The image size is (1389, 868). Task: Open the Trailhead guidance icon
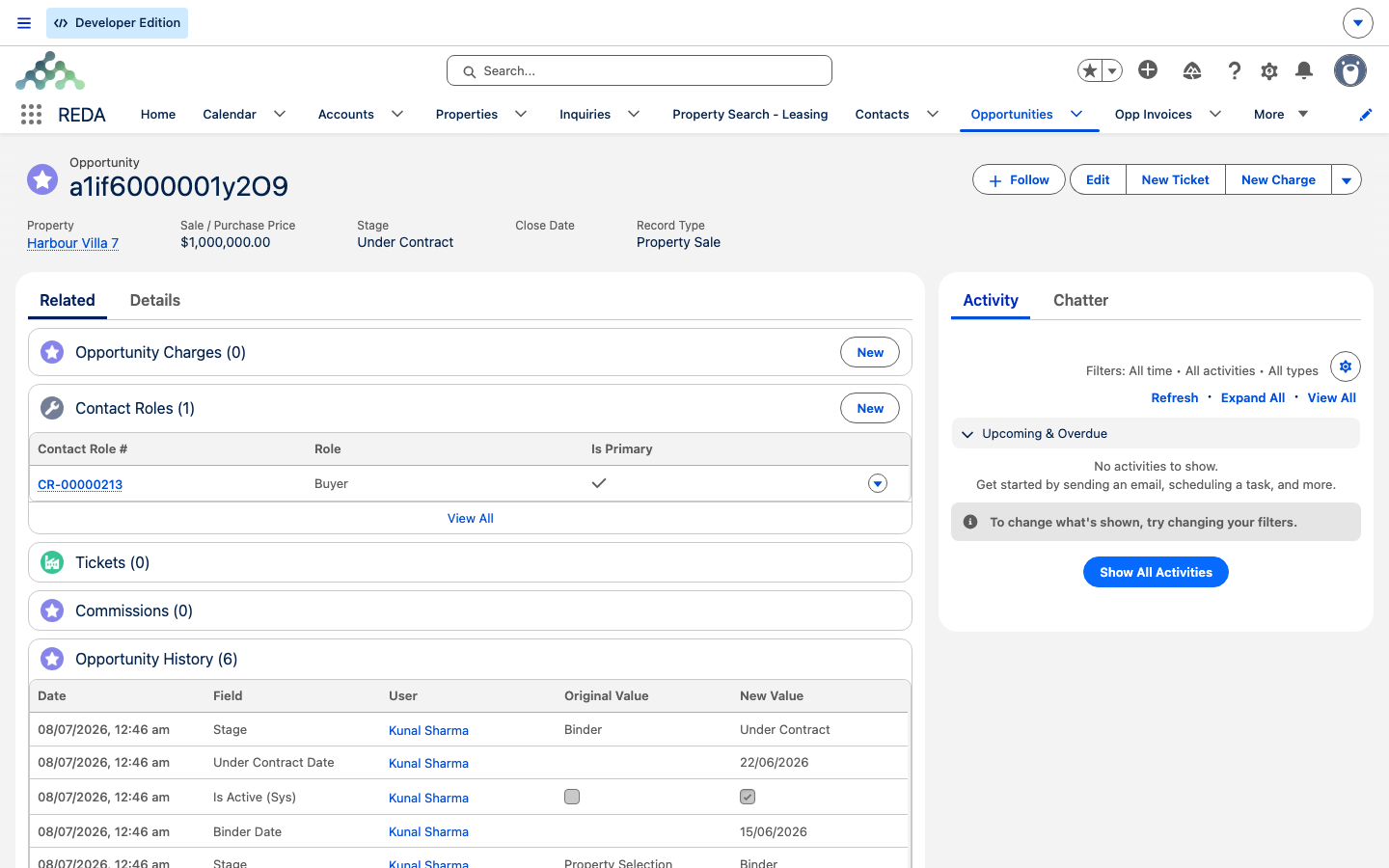(1192, 70)
